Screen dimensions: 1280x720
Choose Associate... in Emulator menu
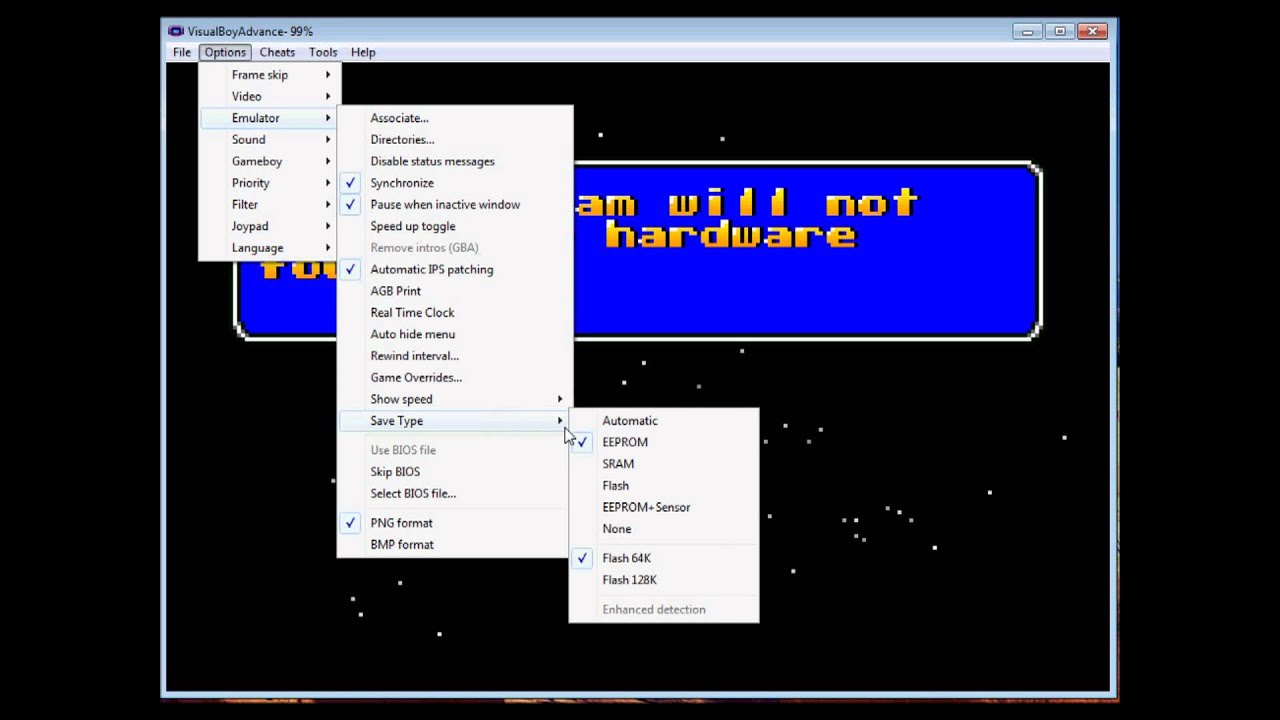pyautogui.click(x=455, y=118)
